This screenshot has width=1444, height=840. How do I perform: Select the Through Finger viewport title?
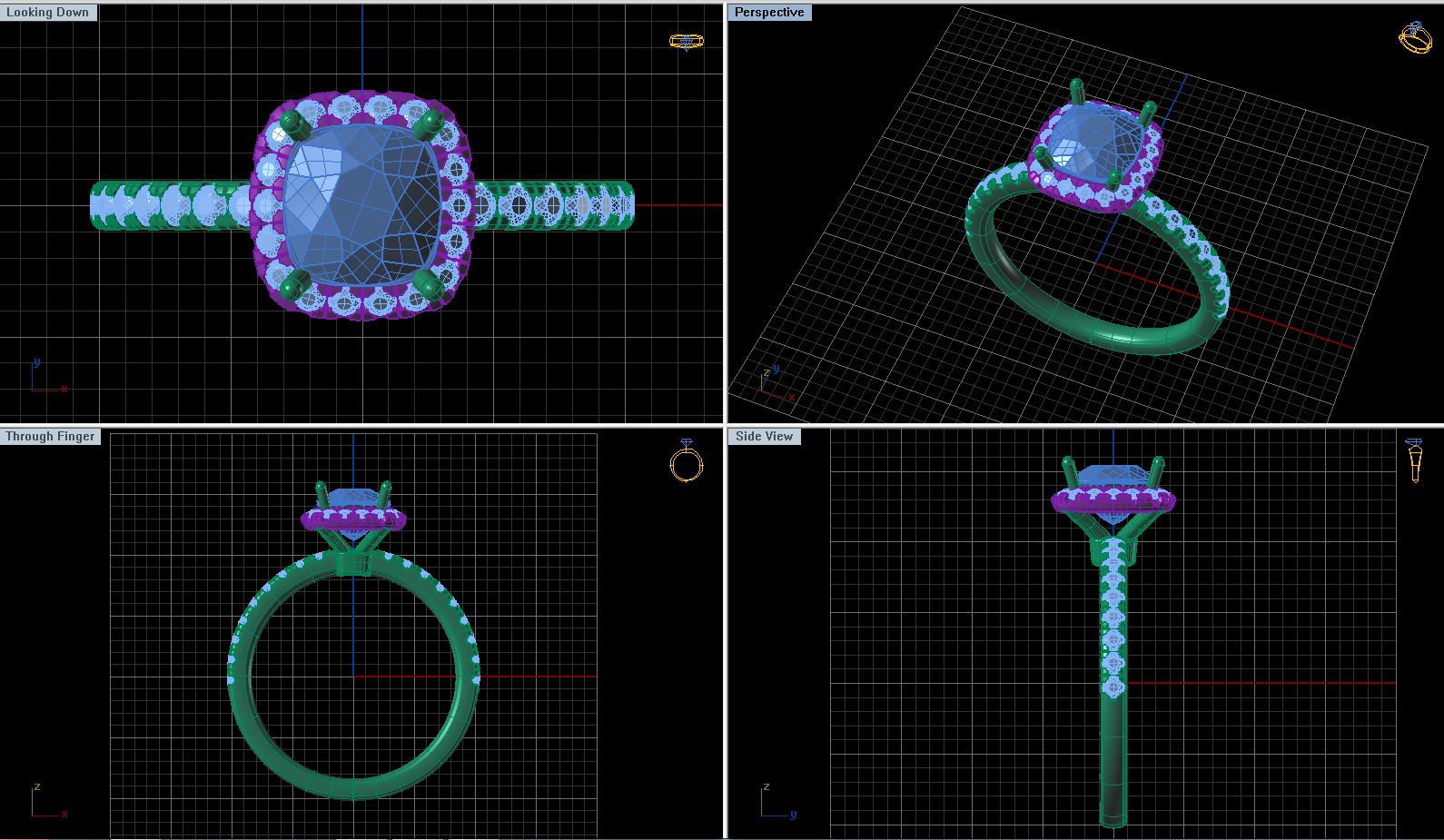click(50, 437)
